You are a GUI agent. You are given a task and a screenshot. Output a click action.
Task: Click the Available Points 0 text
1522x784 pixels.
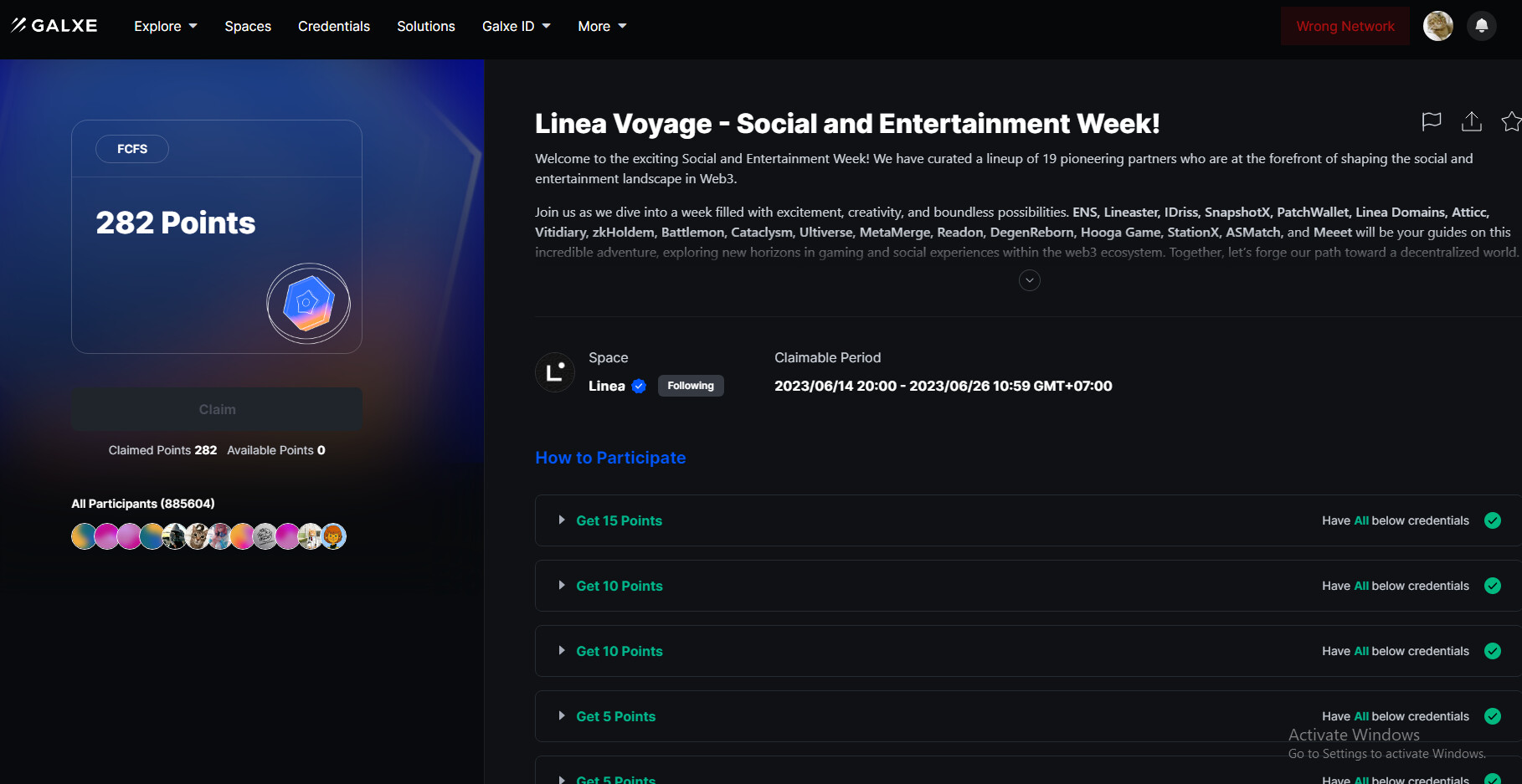(276, 450)
